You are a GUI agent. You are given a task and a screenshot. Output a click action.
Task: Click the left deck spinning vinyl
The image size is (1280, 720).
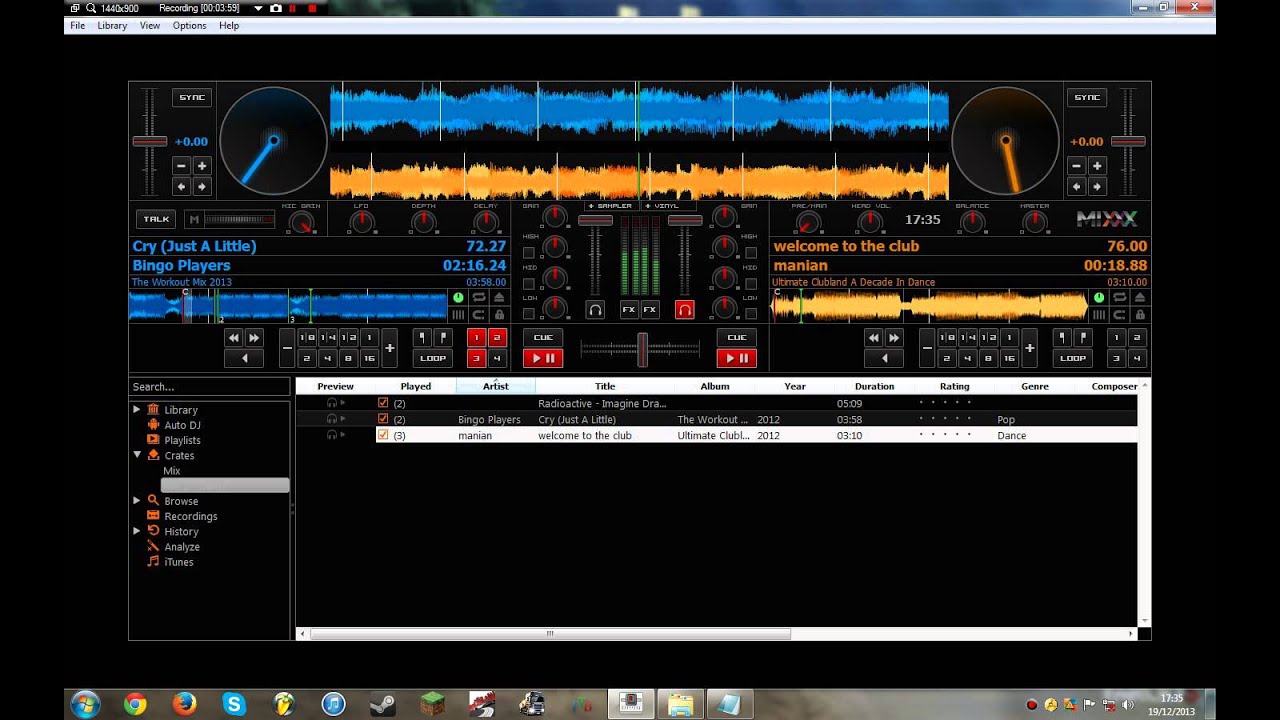click(x=273, y=141)
